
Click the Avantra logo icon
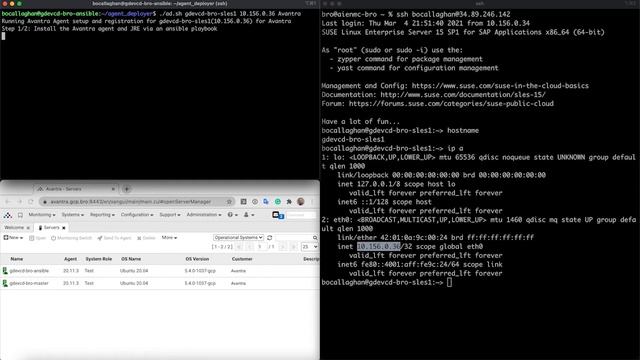coord(8,215)
